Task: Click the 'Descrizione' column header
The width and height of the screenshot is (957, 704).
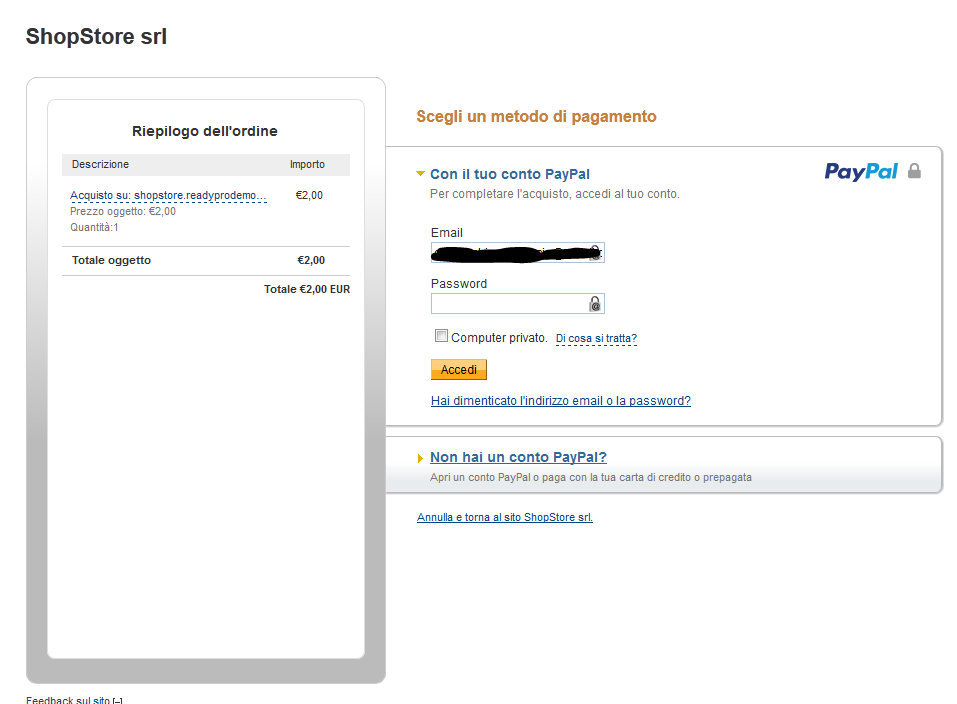Action: tap(100, 164)
